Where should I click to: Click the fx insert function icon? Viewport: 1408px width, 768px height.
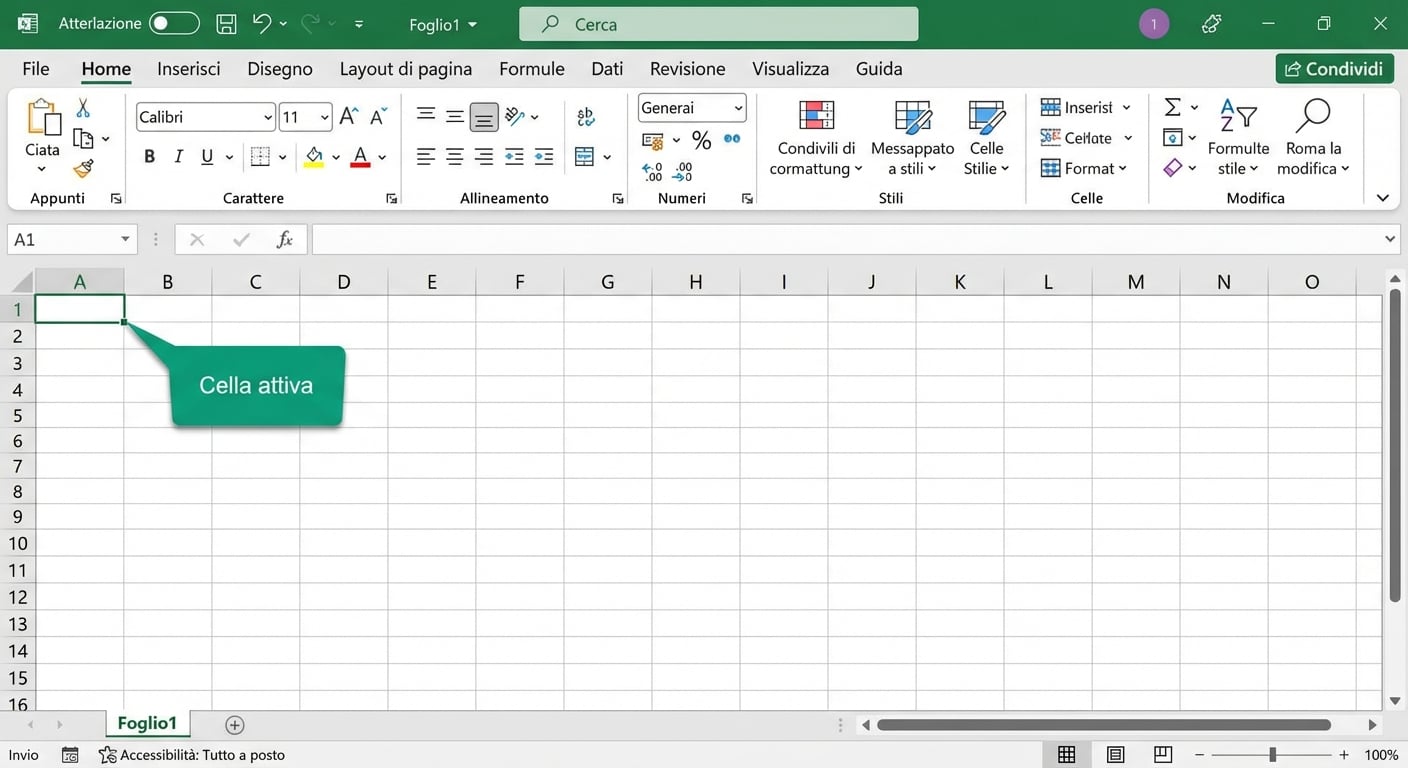[x=285, y=239]
